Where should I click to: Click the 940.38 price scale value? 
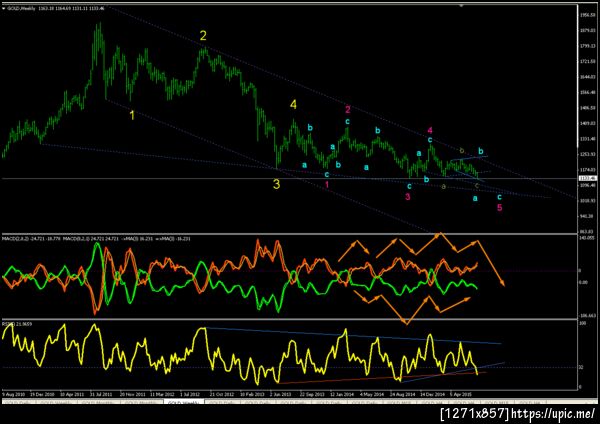pyautogui.click(x=587, y=216)
